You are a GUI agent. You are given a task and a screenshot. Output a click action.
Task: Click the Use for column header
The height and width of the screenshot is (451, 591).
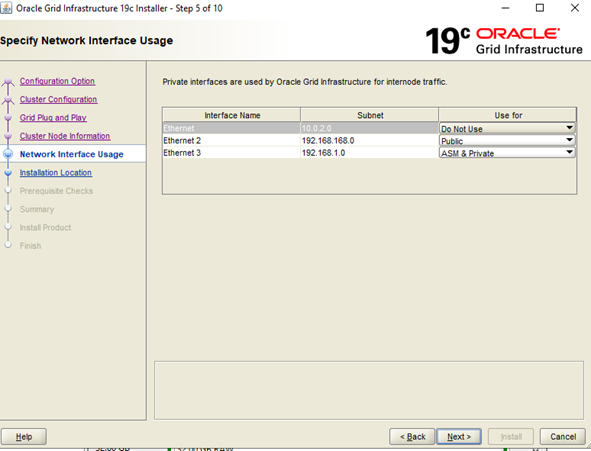coord(508,115)
